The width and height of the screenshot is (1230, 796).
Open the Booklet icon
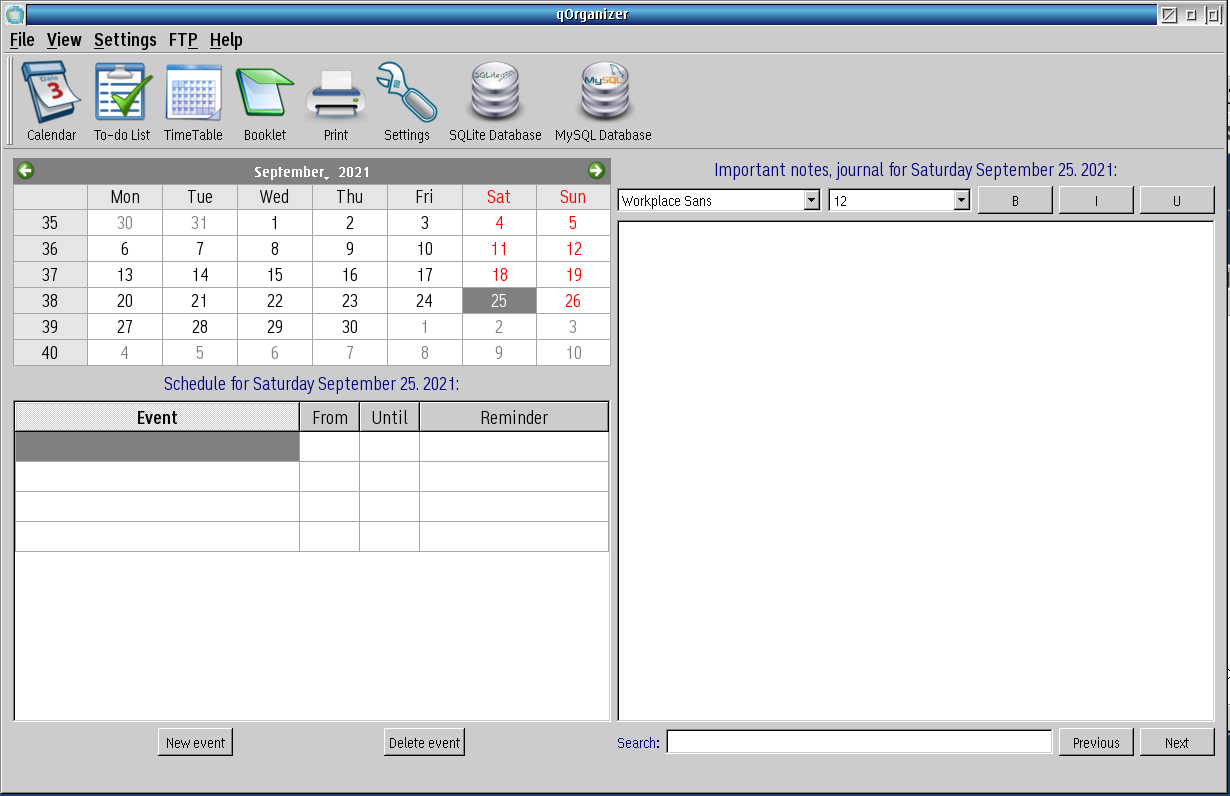[x=265, y=102]
